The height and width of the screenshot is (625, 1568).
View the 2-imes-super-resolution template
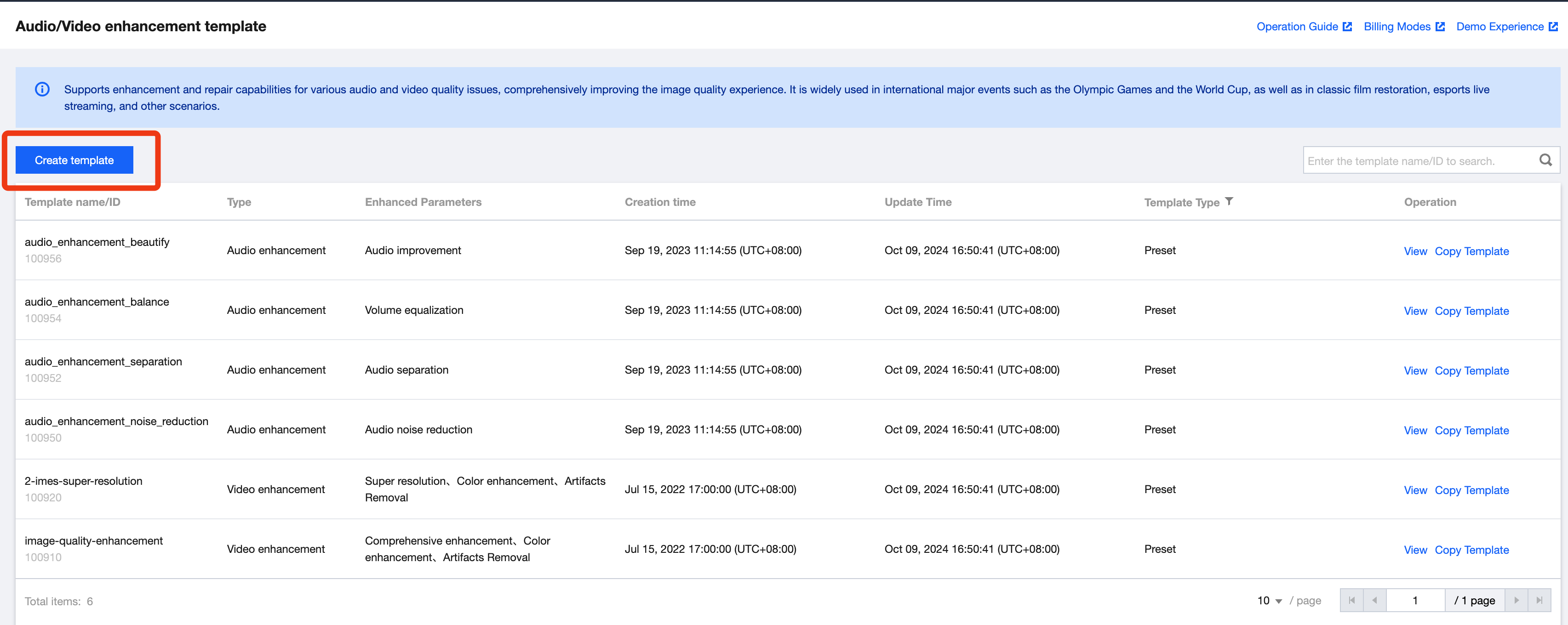pos(1414,490)
